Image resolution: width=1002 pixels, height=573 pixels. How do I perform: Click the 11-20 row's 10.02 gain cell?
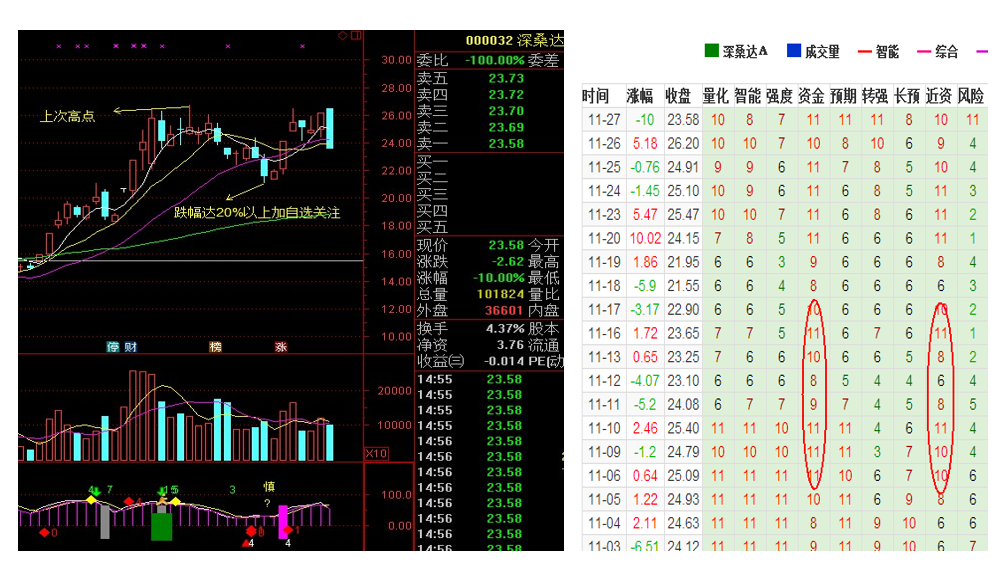[x=645, y=238]
